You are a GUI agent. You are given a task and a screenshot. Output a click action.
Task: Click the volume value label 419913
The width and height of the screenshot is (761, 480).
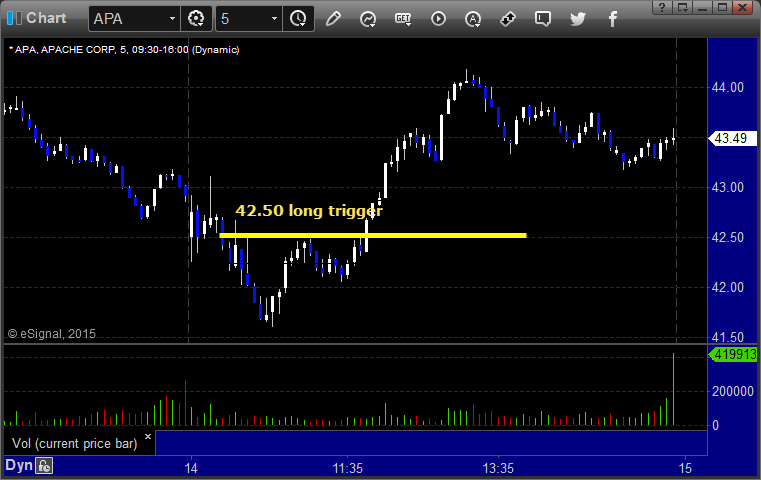pos(733,354)
